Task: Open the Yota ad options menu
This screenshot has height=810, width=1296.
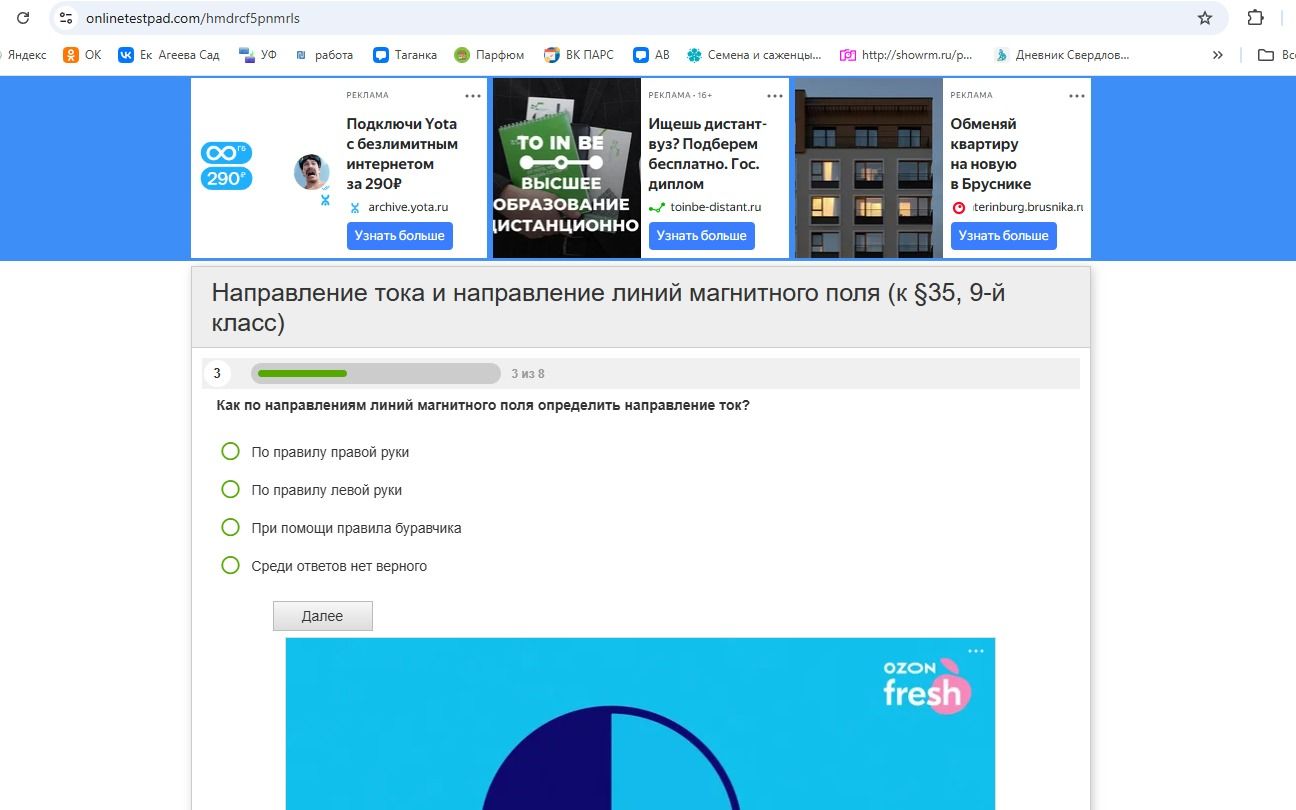Action: (473, 96)
